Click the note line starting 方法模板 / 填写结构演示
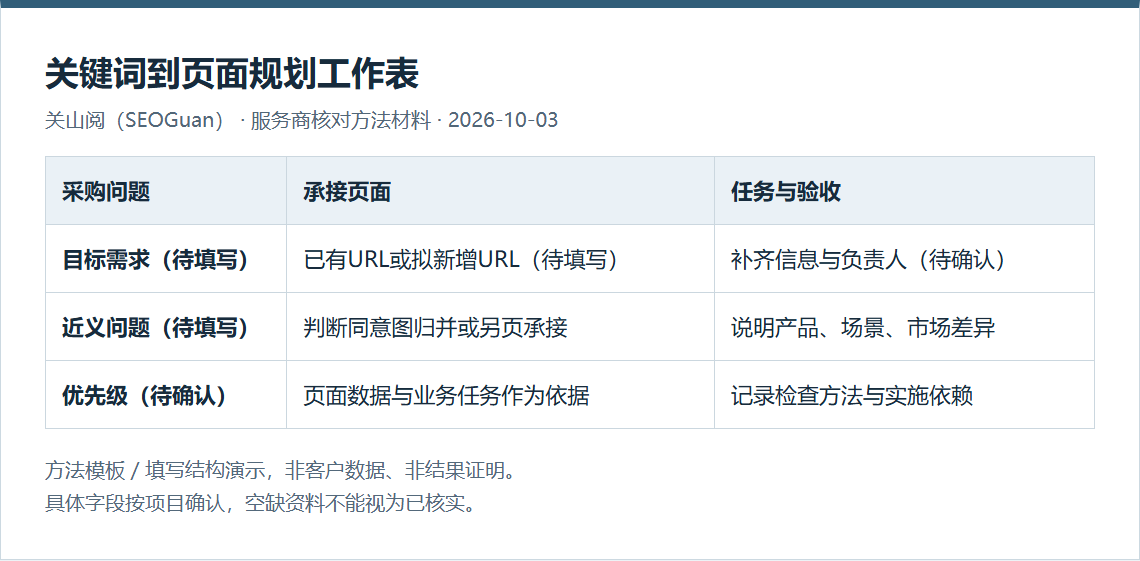 coord(283,471)
